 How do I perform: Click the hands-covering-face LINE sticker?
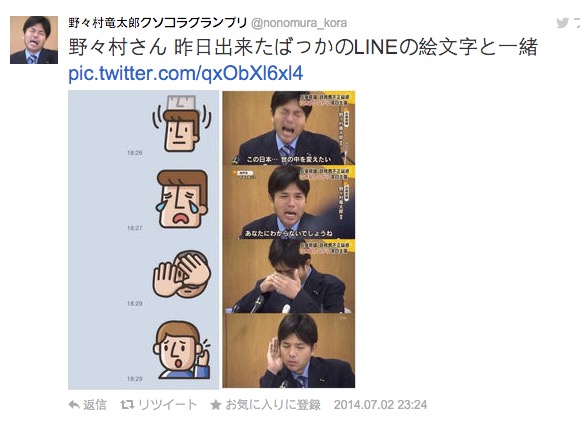click(182, 274)
